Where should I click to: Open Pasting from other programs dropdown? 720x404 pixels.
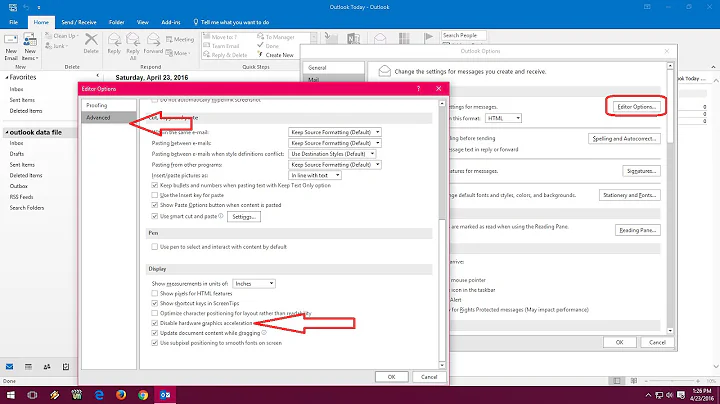pyautogui.click(x=335, y=164)
